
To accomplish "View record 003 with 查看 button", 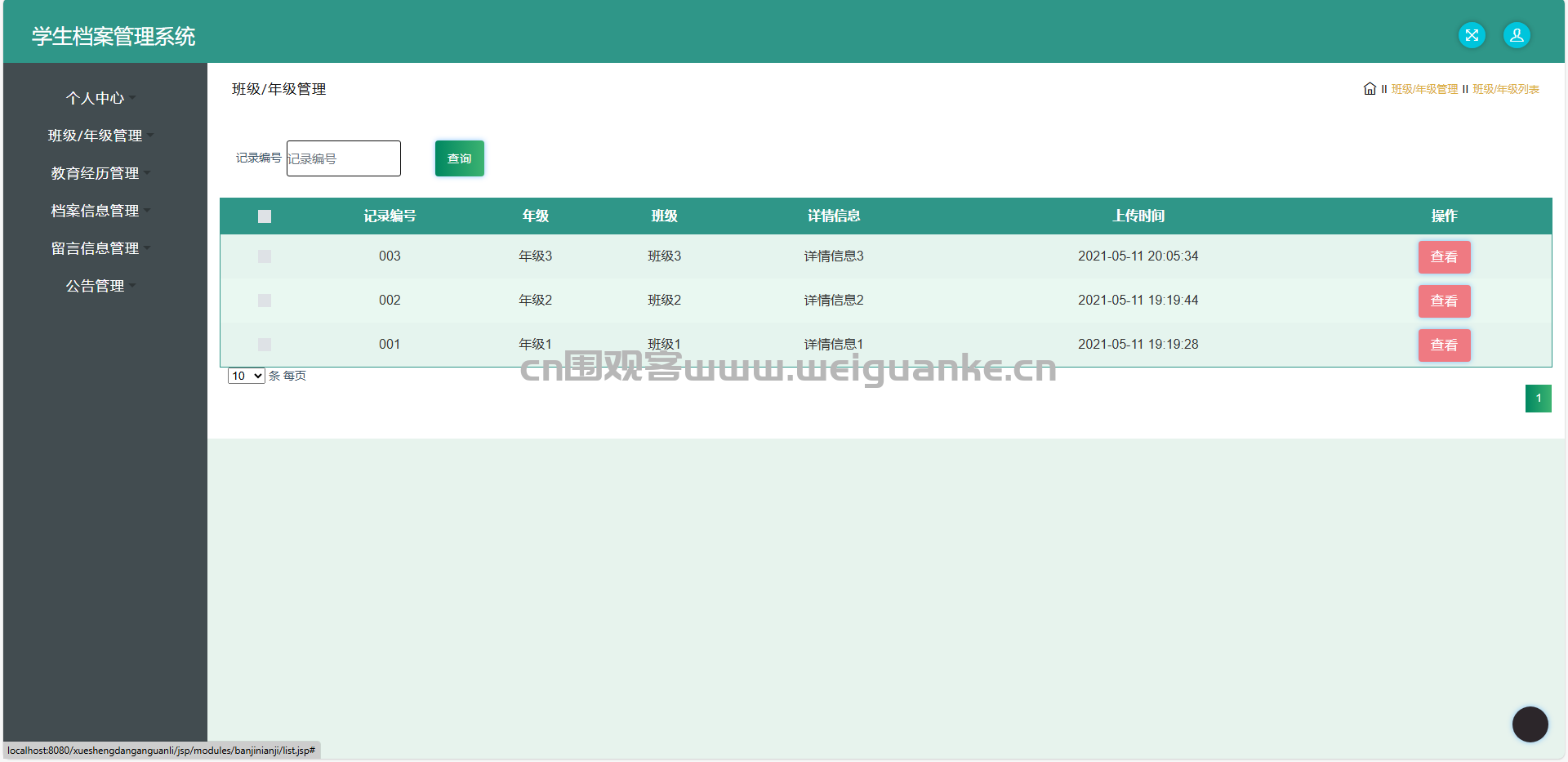I will (1444, 257).
